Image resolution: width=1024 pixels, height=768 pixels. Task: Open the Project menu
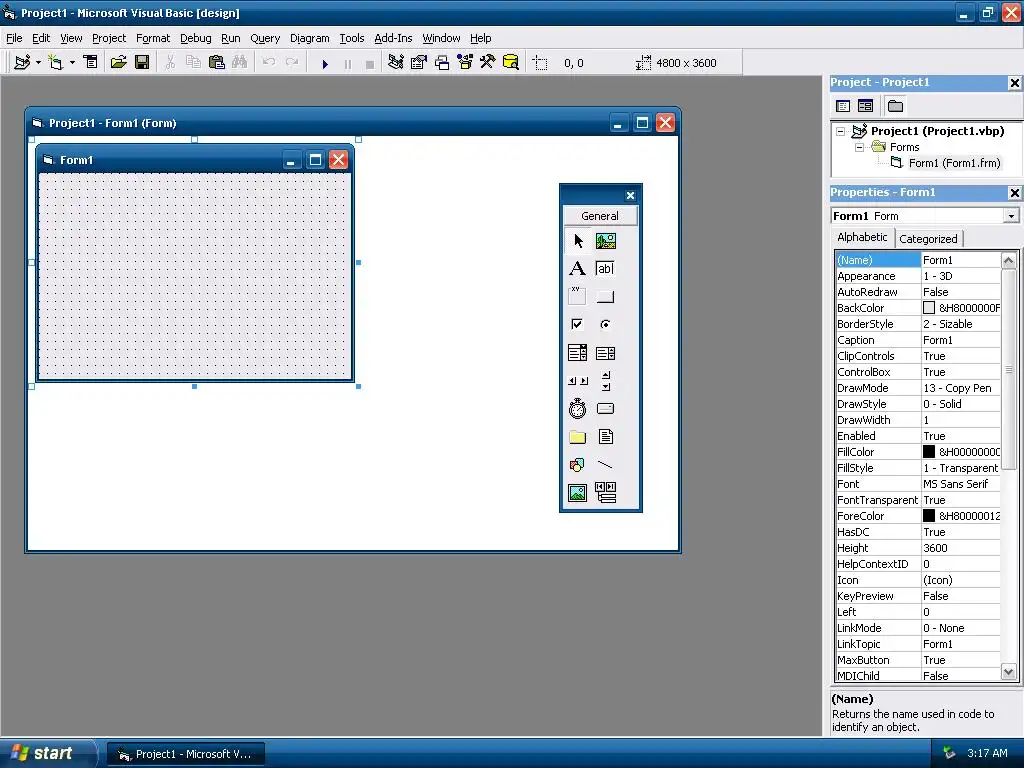108,39
